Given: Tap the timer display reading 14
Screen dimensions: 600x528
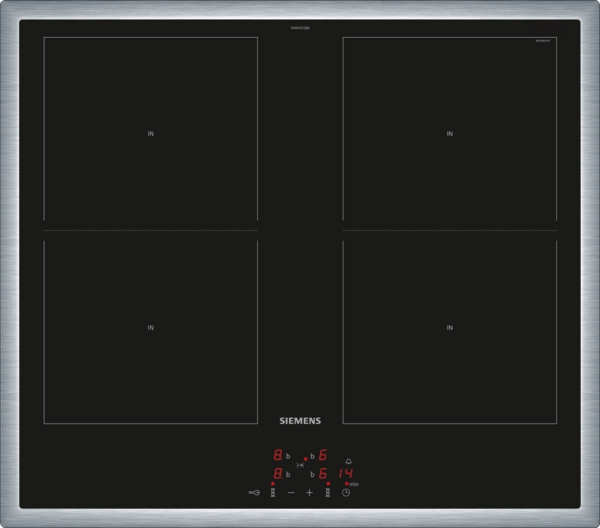Looking at the screenshot, I should [x=346, y=473].
